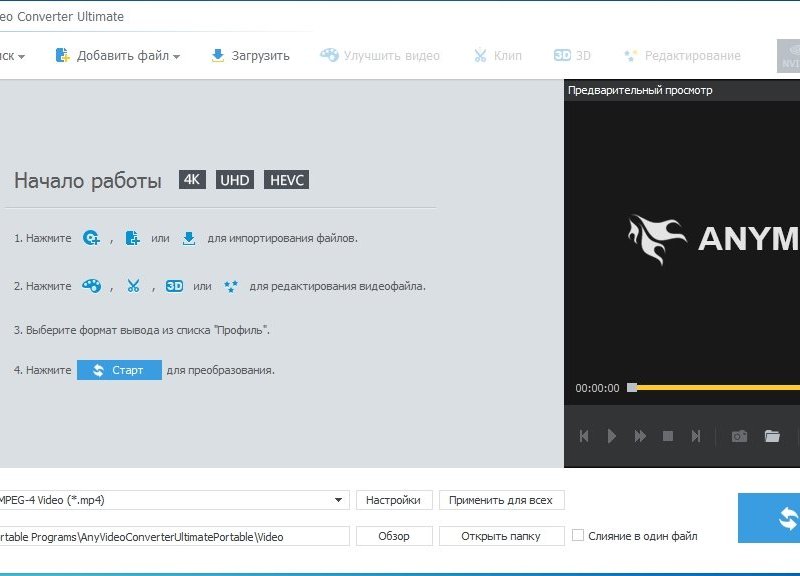
Task: Skip to next frame in preview
Action: [x=695, y=436]
